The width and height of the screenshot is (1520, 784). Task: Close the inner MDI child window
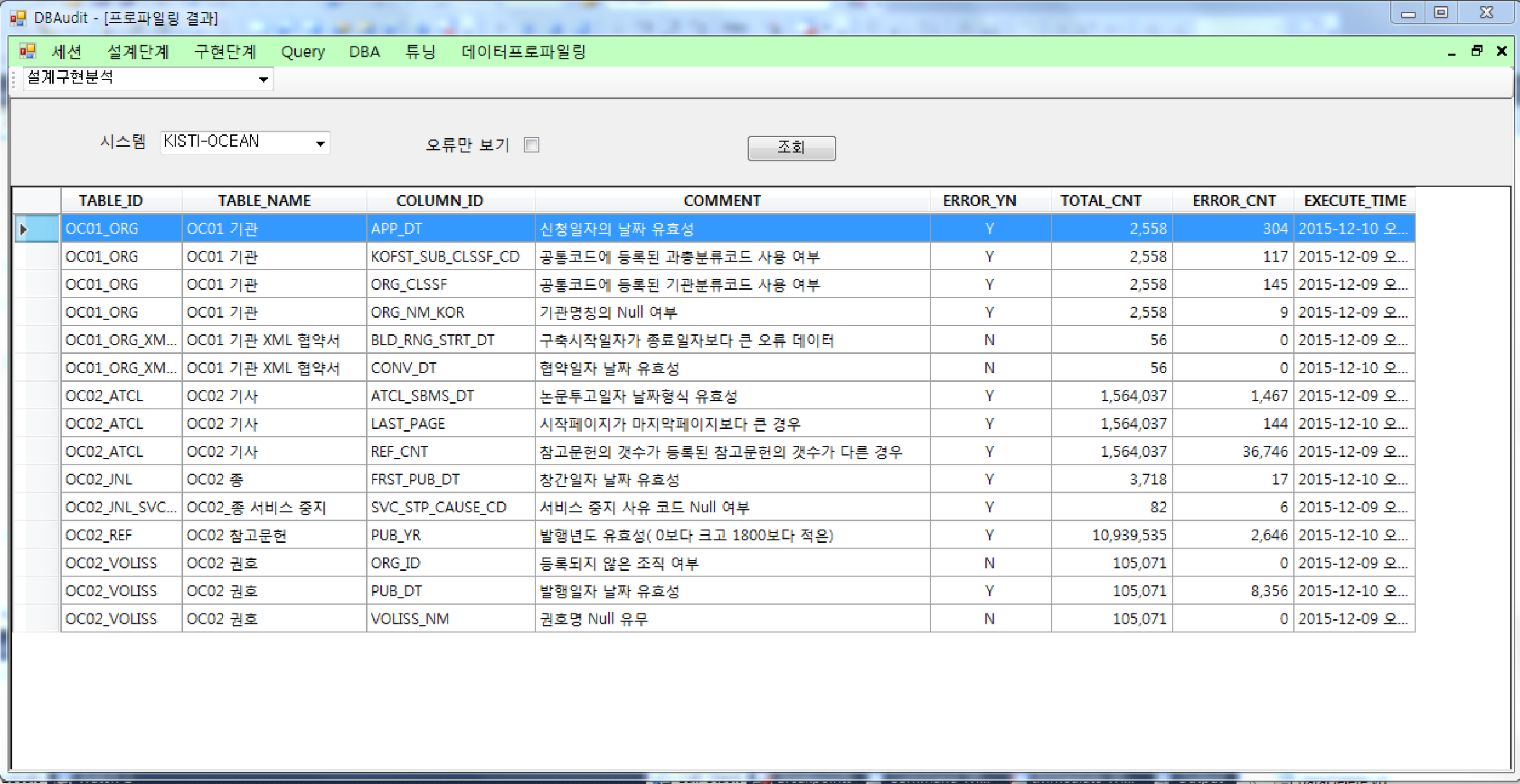1502,51
